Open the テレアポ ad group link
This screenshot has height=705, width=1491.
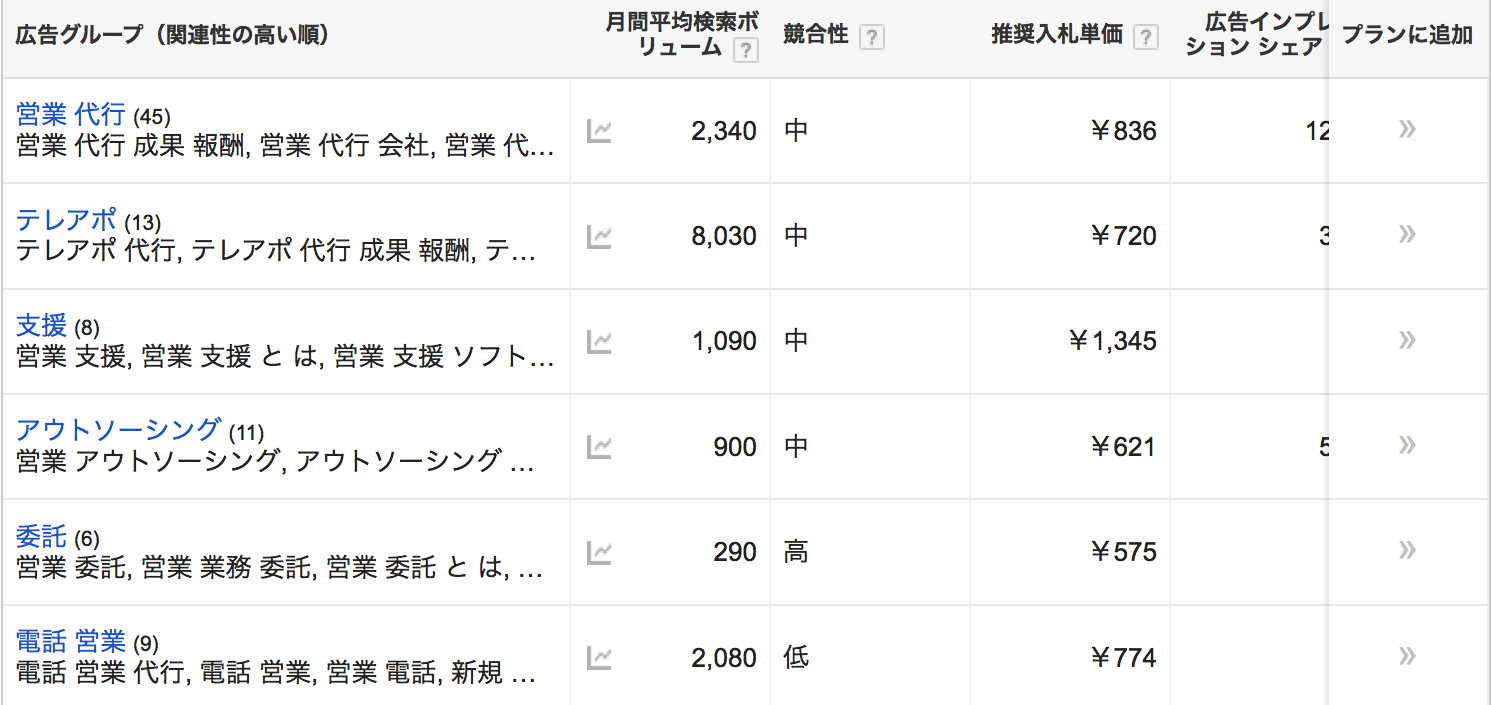coord(66,219)
